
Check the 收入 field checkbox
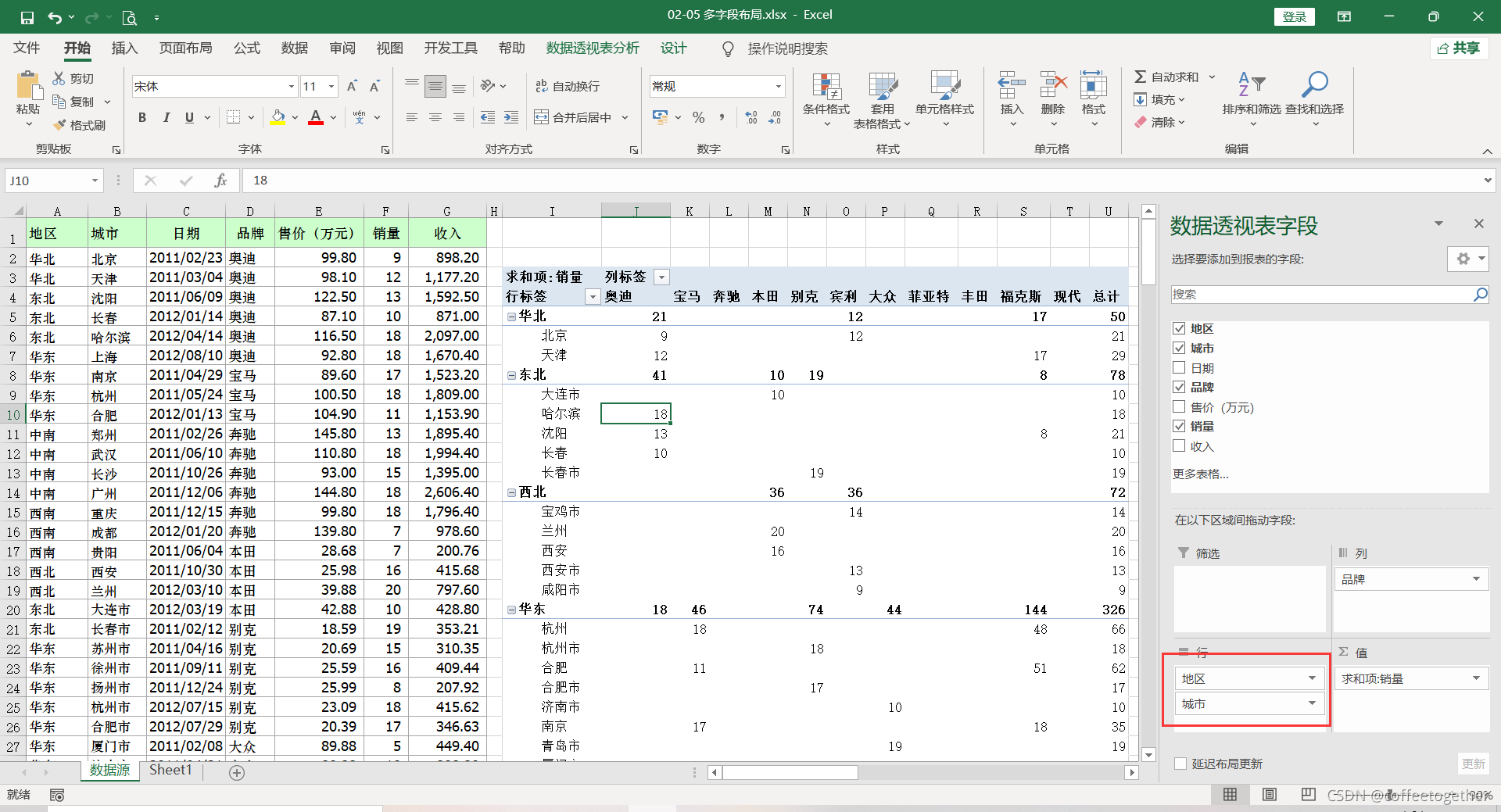point(1179,445)
